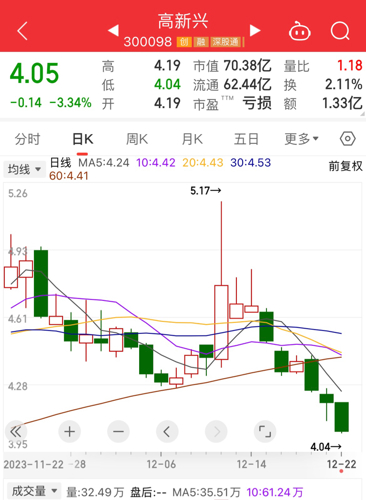Switch to 分时 tab
The height and width of the screenshot is (500, 366).
coord(27,139)
